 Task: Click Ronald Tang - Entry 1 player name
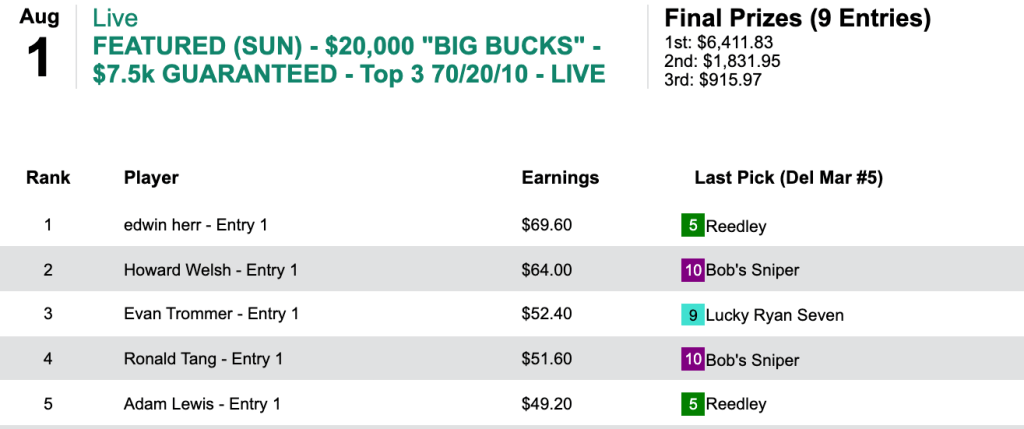[203, 360]
